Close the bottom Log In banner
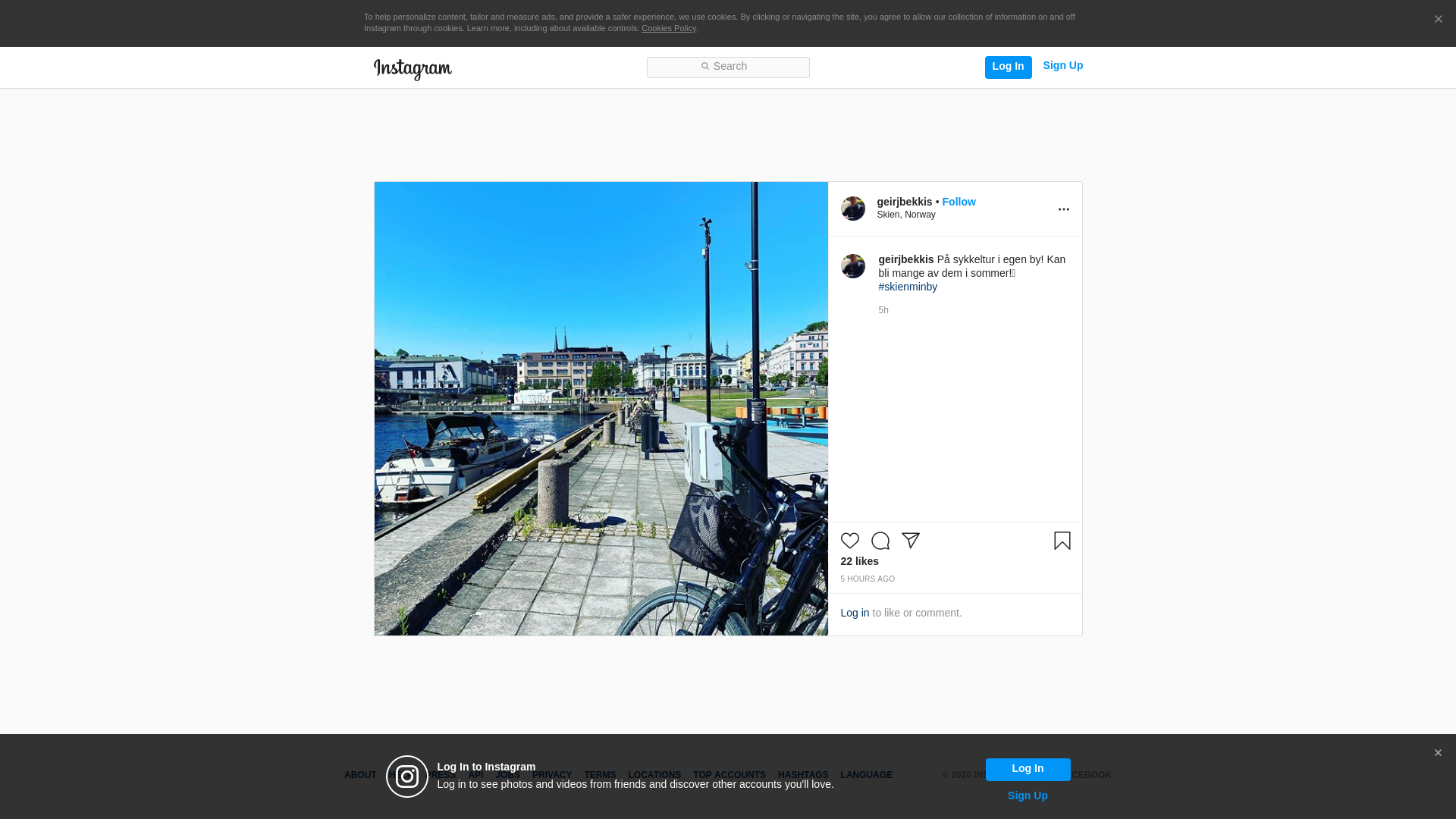 [1438, 753]
